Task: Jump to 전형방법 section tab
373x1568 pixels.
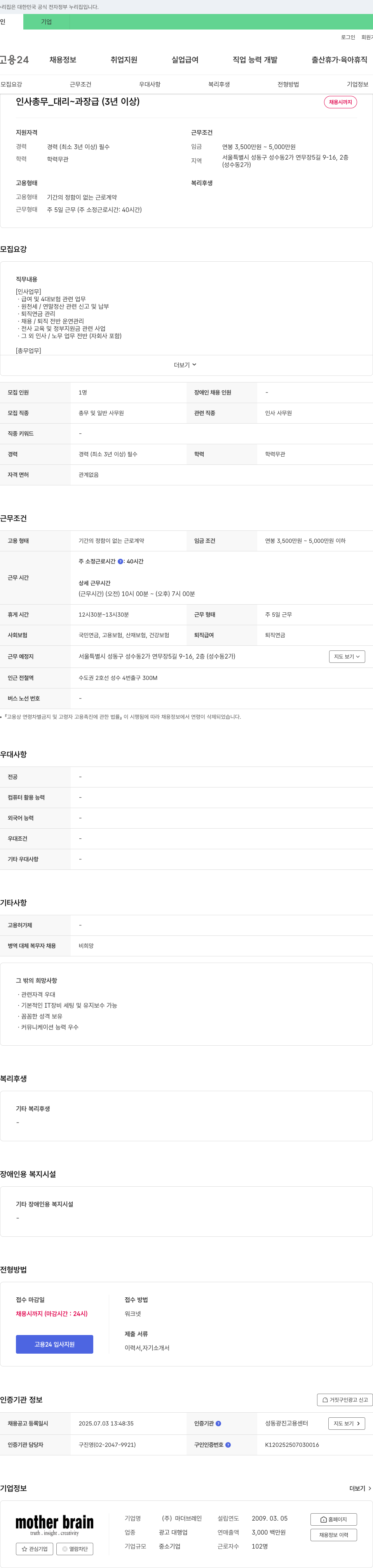Action: click(288, 84)
